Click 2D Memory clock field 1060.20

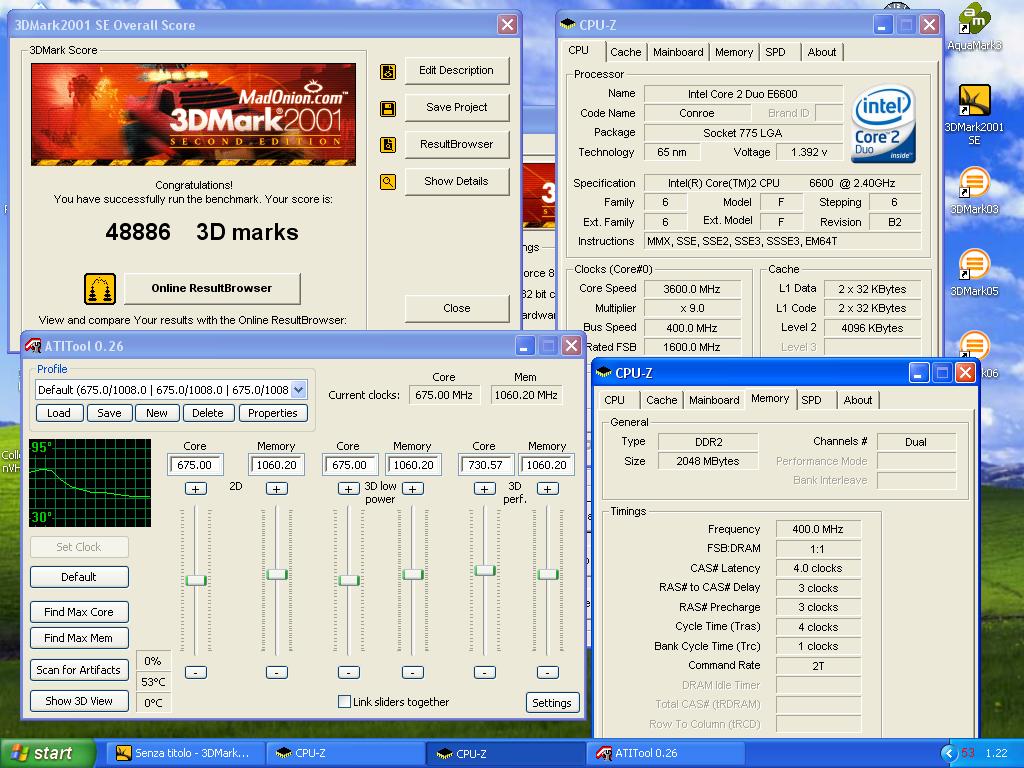click(277, 465)
